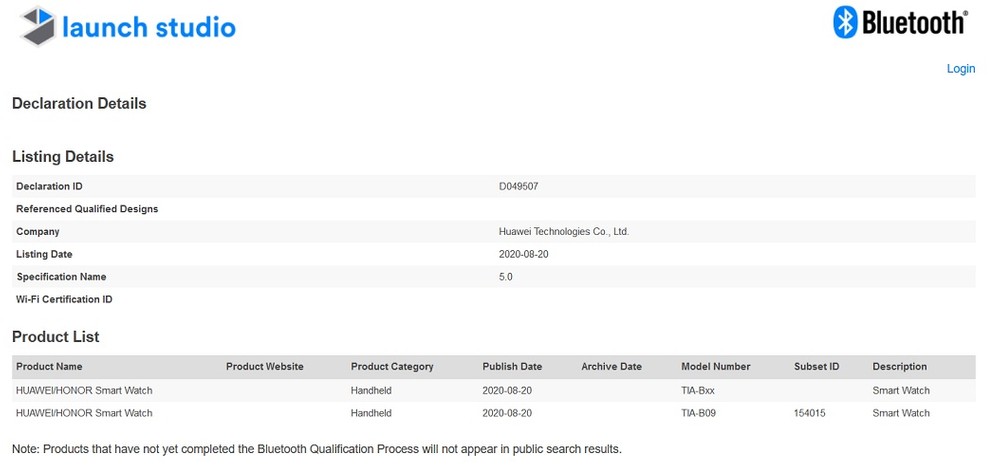Click the Archive Date column header

point(612,367)
